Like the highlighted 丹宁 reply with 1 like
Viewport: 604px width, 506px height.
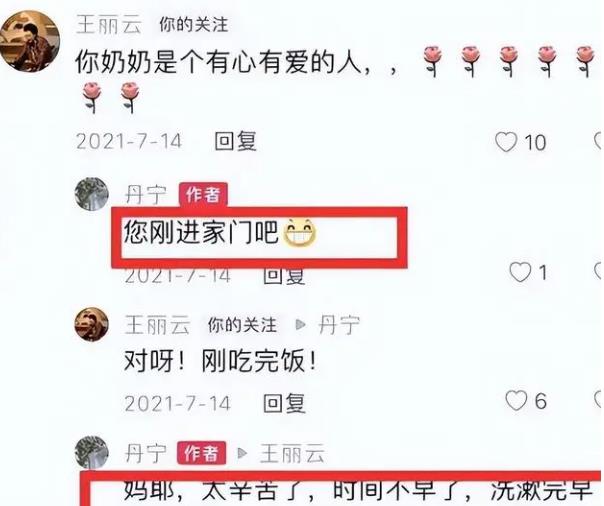tap(520, 272)
